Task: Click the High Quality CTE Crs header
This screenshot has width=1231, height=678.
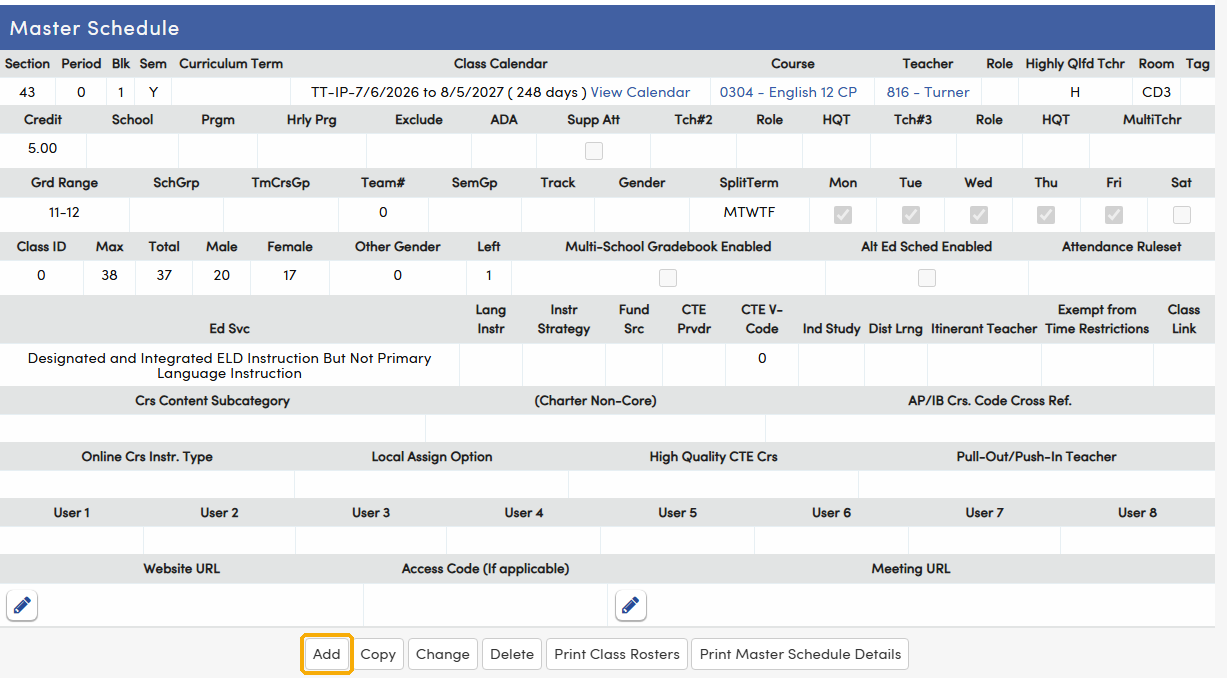Action: click(x=713, y=456)
